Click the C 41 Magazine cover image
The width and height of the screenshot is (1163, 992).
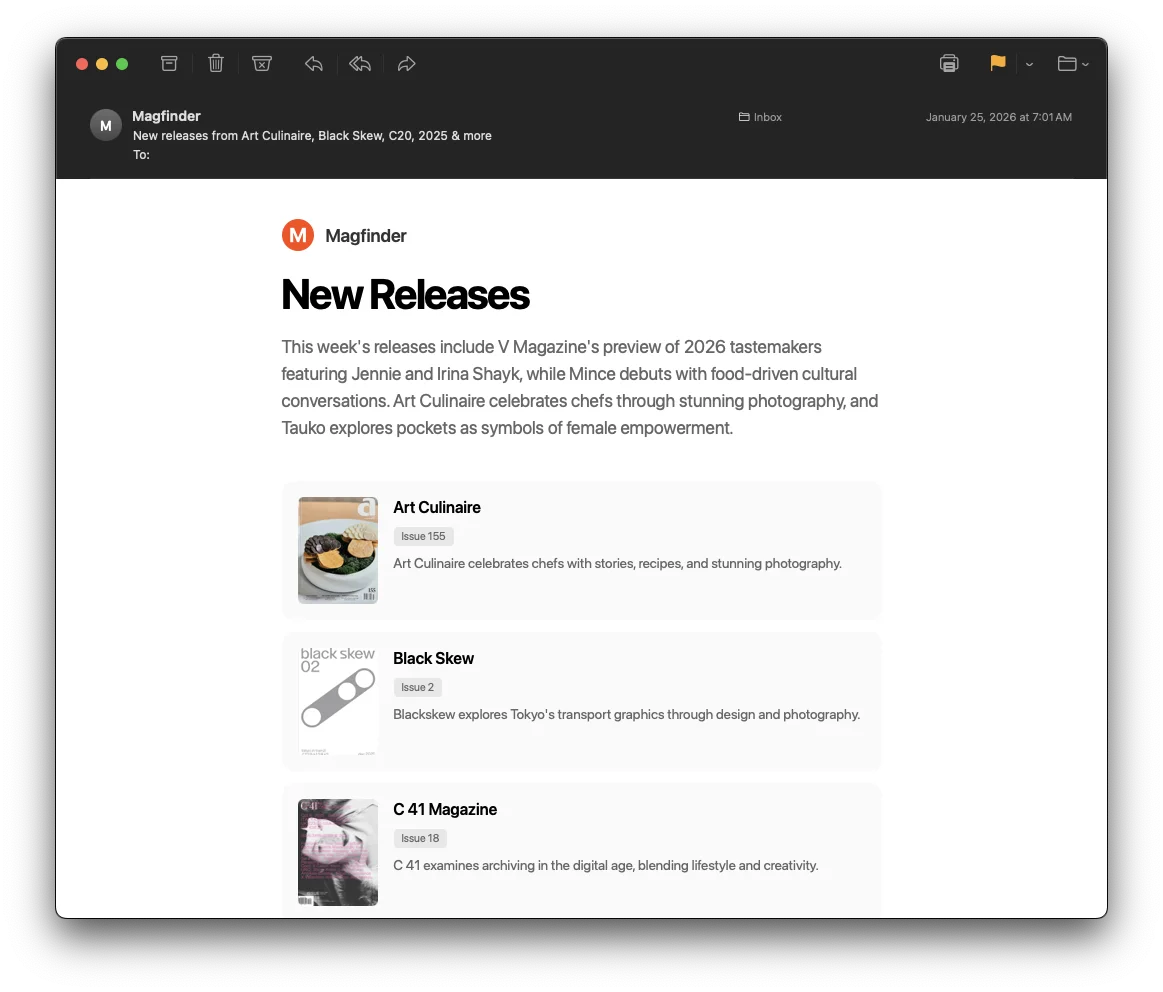click(337, 852)
